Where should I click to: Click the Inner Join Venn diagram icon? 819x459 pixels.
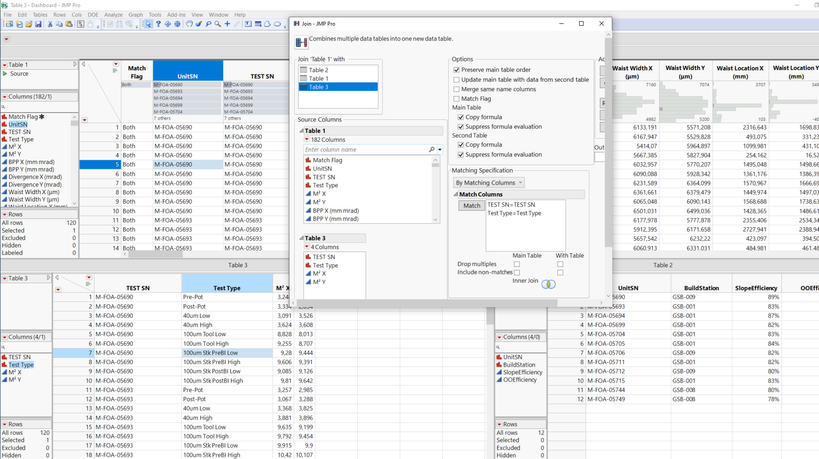548,284
